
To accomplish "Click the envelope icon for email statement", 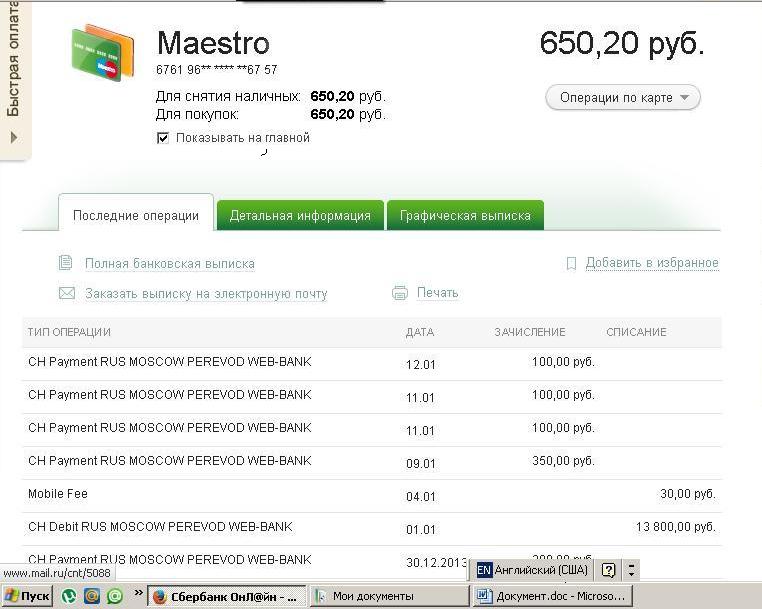I will coord(67,293).
